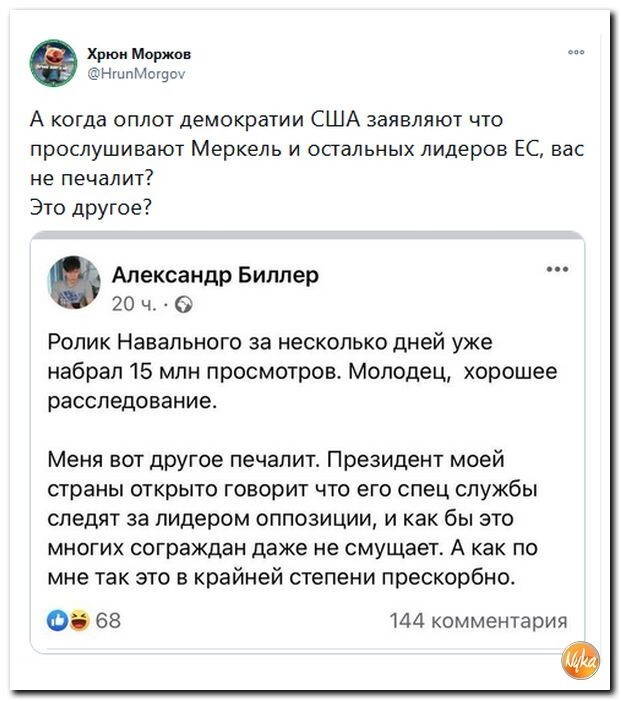The width and height of the screenshot is (621, 701).
Task: Click the word 'расследование' in the quoted post
Action: click(132, 401)
